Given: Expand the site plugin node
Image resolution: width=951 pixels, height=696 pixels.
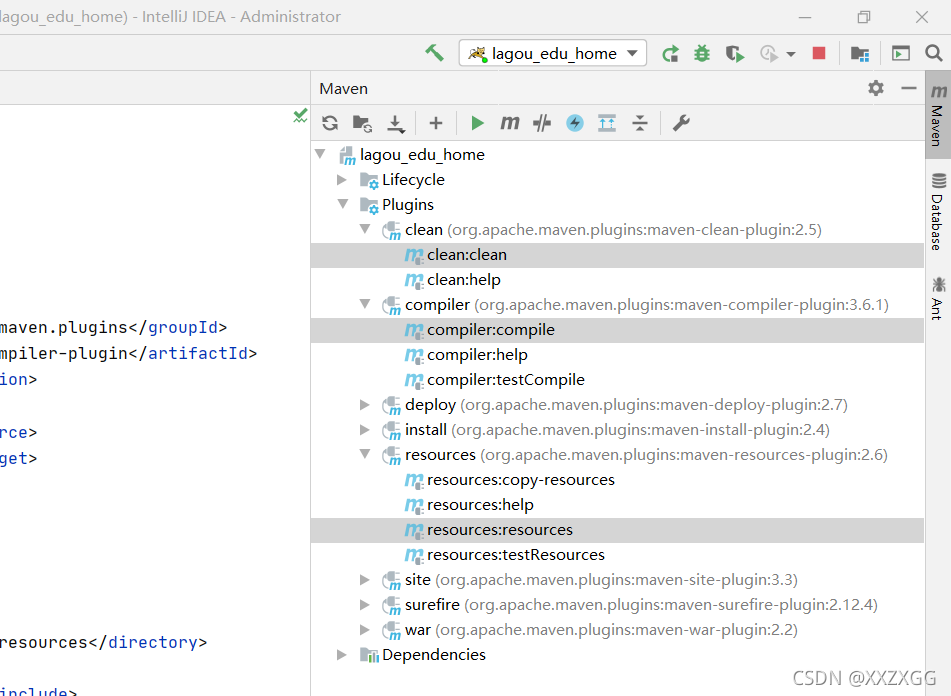Looking at the screenshot, I should (365, 580).
